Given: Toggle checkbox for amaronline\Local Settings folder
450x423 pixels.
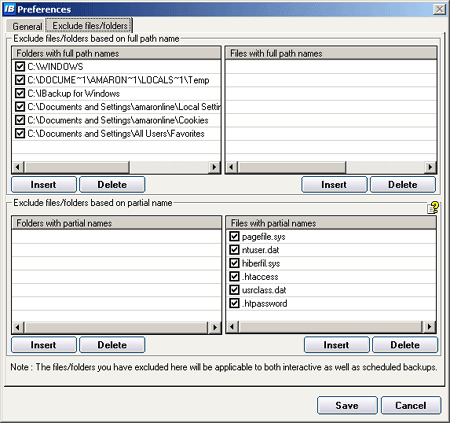Looking at the screenshot, I should coord(20,106).
